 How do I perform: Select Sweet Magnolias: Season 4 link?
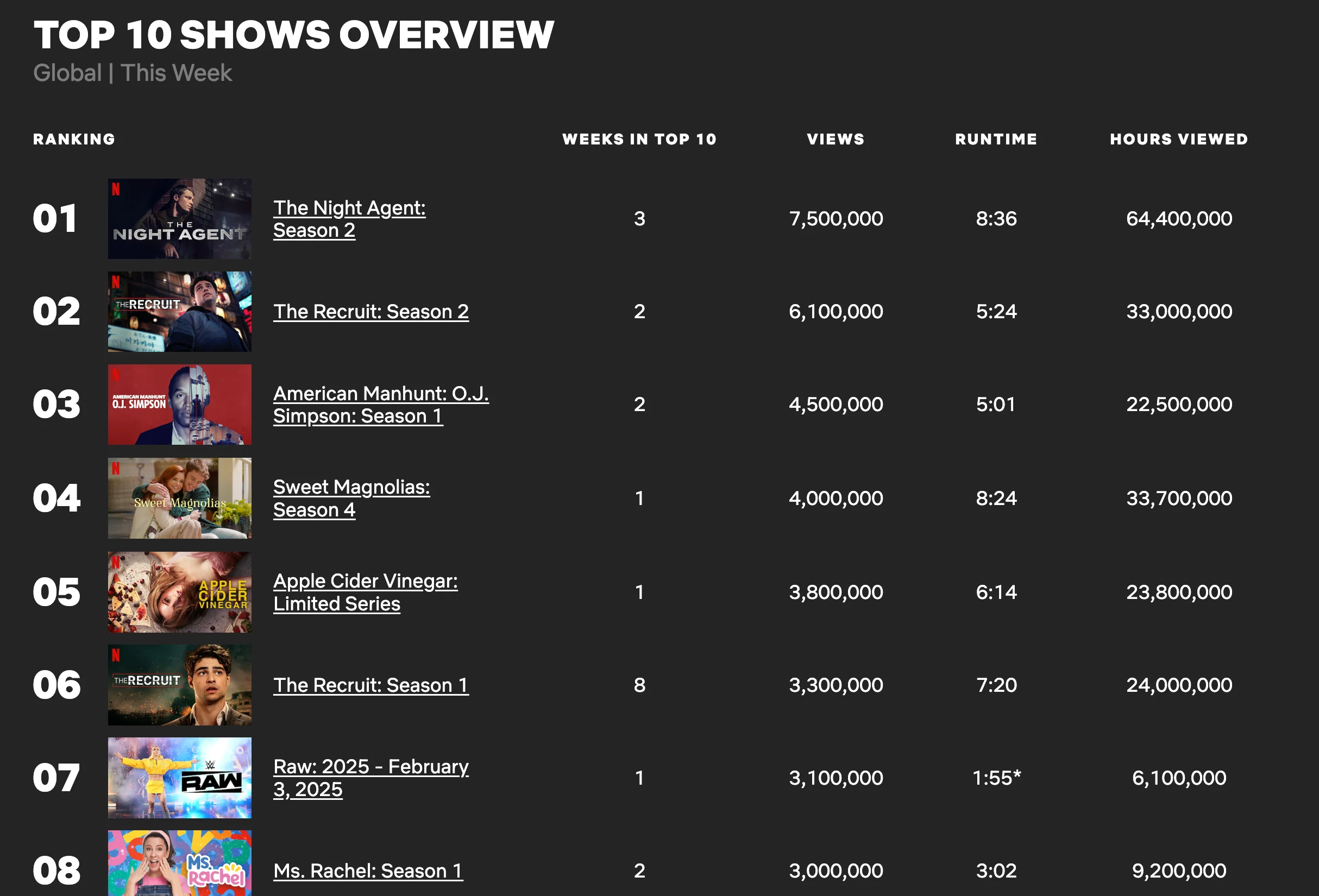(x=351, y=498)
